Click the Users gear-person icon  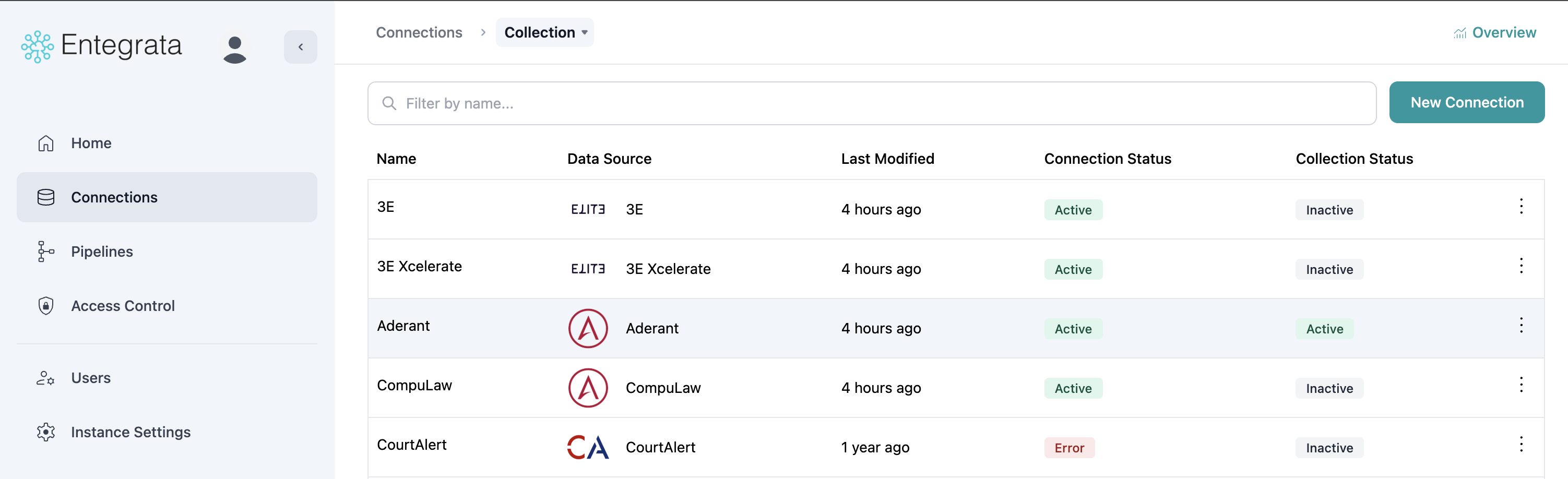(45, 378)
